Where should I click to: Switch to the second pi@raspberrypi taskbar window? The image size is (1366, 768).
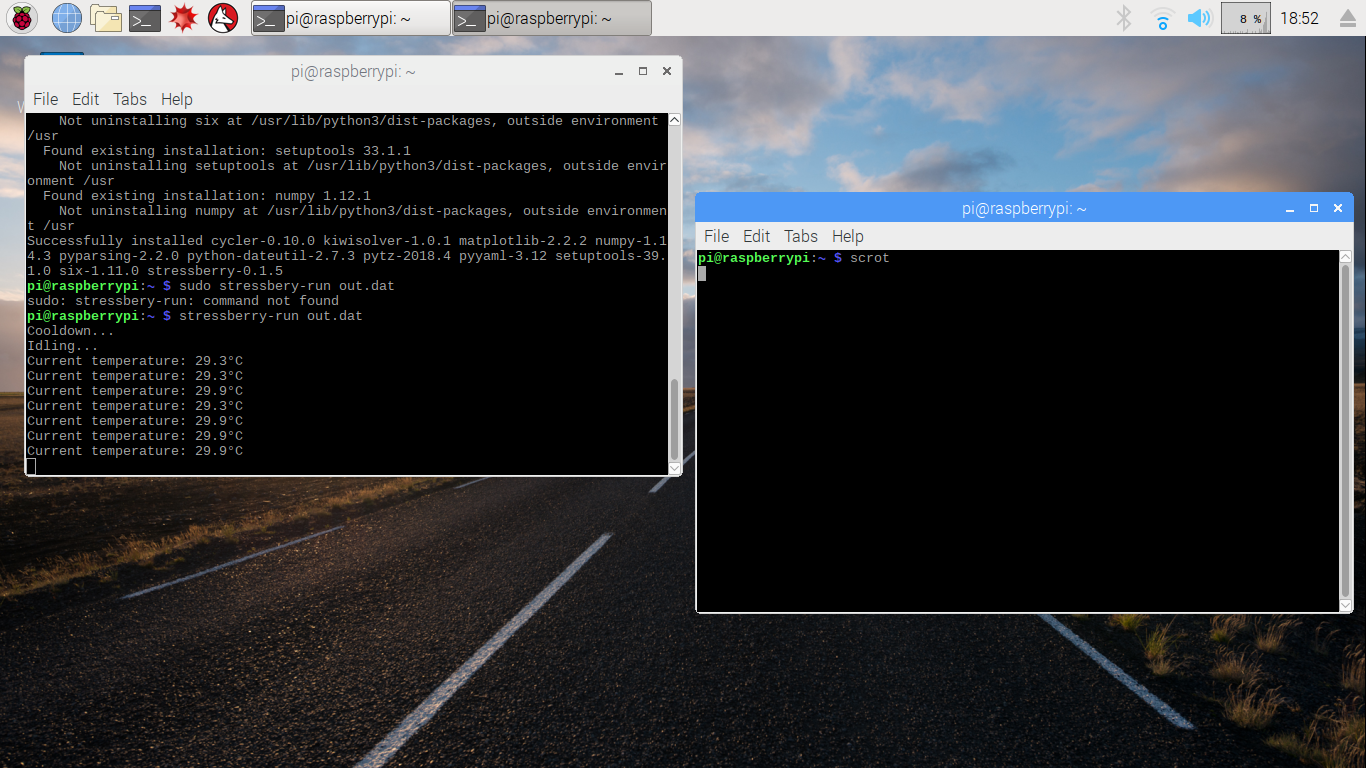[x=550, y=17]
